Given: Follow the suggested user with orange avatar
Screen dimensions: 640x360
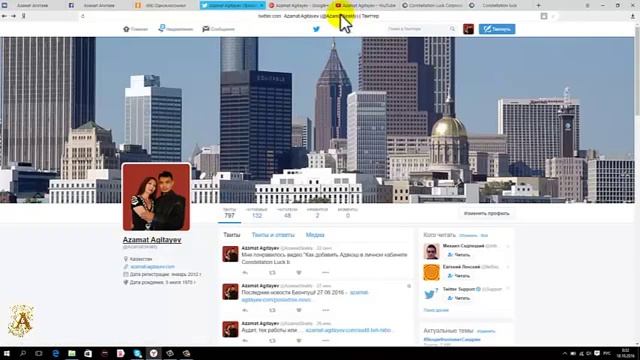Looking at the screenshot, I should coord(459,276).
